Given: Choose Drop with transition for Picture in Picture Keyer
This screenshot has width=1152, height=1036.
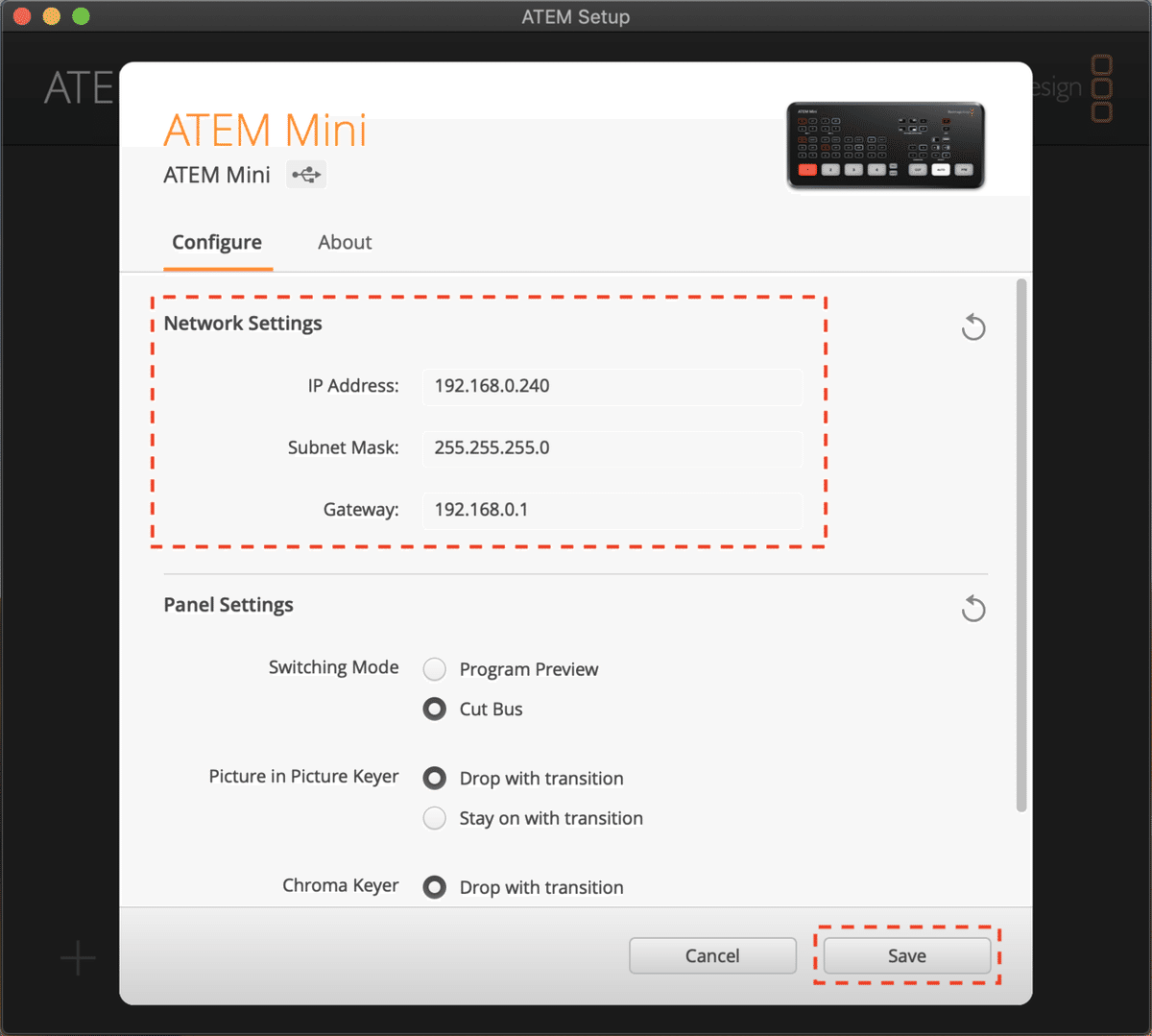Looking at the screenshot, I should pos(435,778).
